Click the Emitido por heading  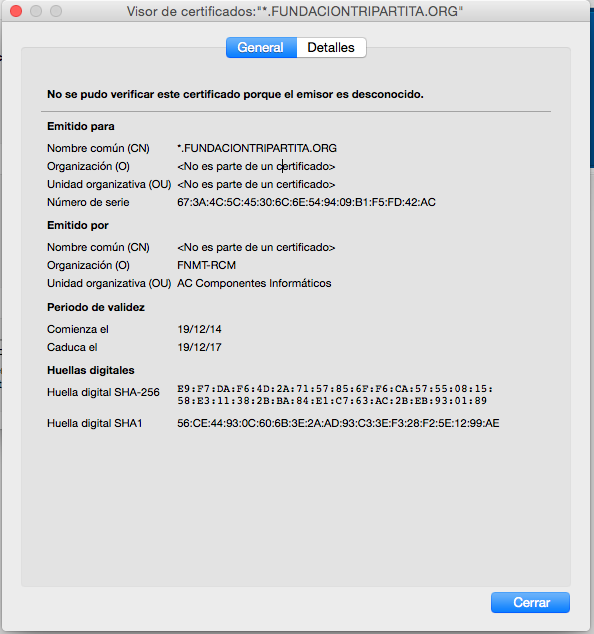point(78,225)
